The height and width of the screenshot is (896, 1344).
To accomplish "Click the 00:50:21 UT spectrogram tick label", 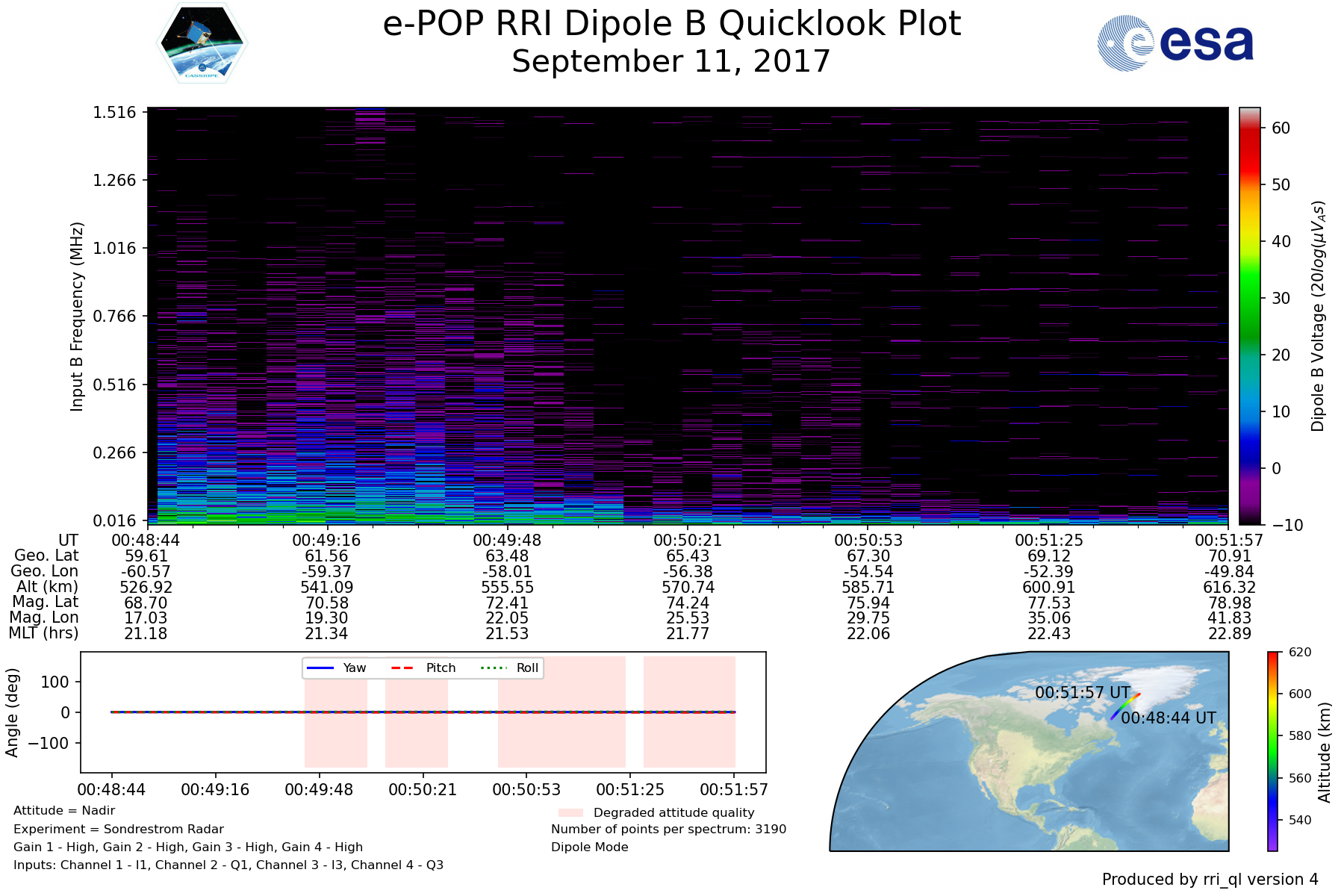I will coord(688,540).
